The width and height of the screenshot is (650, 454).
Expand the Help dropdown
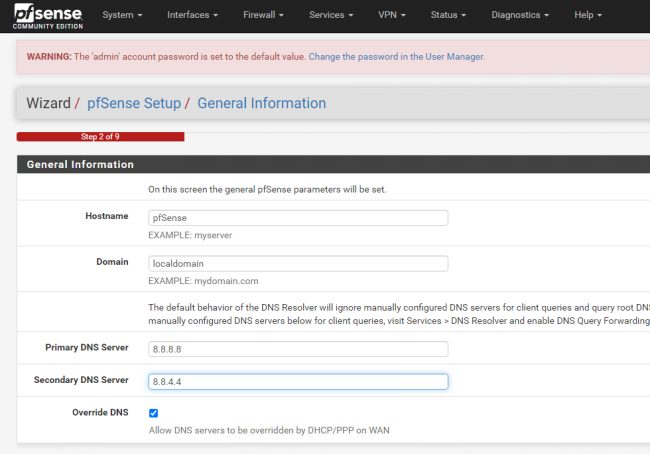coord(588,15)
